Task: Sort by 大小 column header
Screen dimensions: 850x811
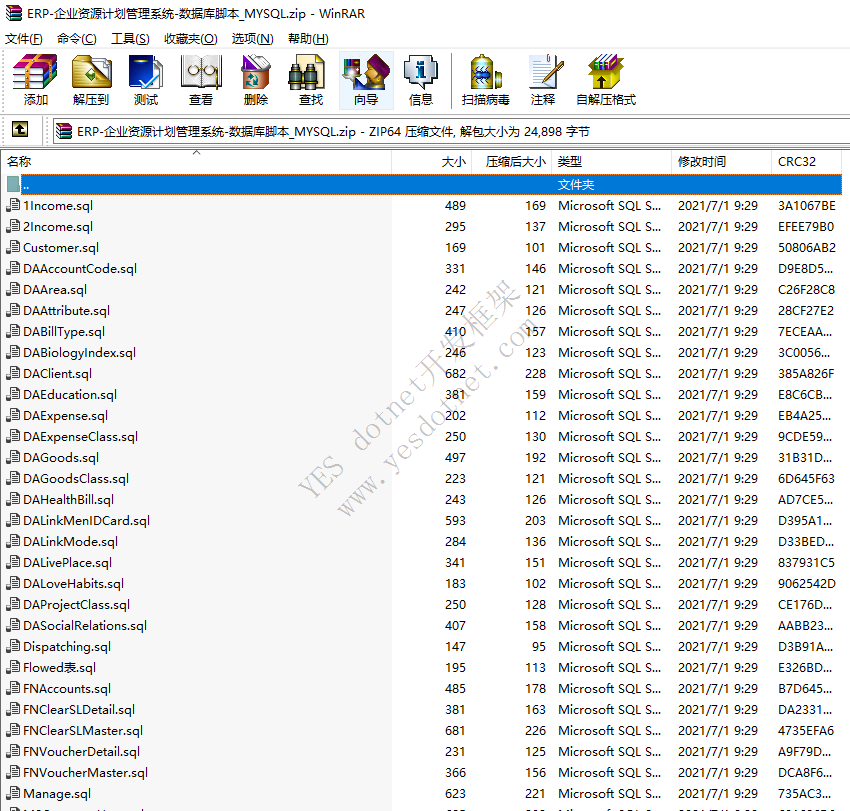Action: pyautogui.click(x=432, y=162)
